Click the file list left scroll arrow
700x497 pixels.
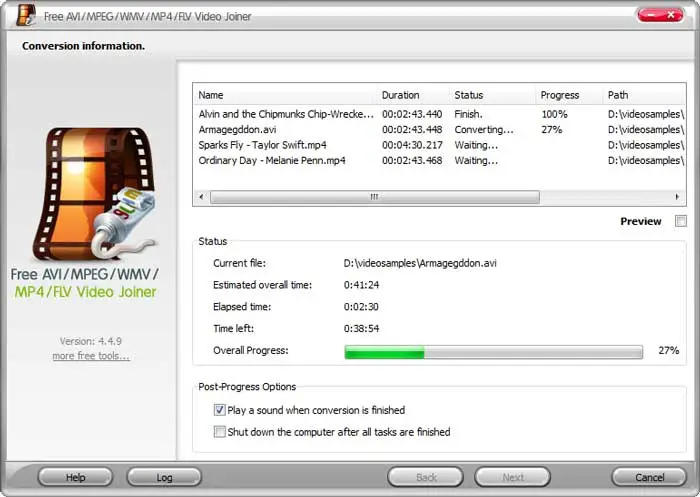click(201, 197)
